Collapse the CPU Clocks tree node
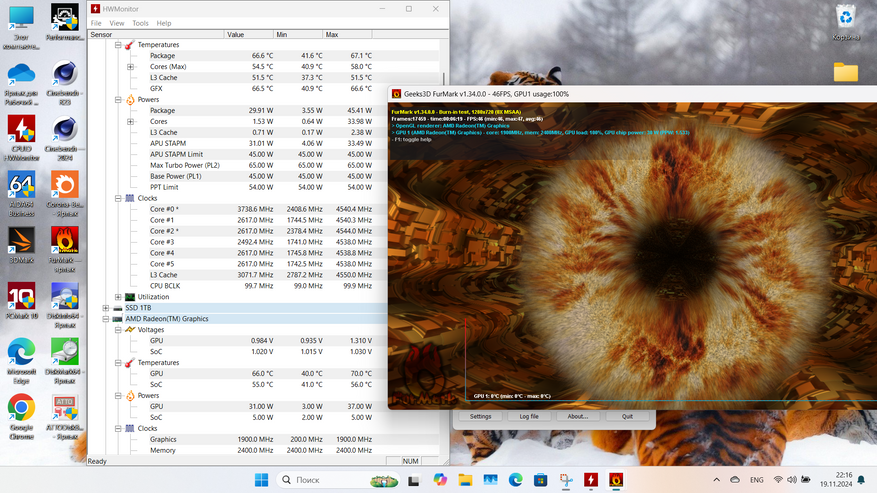877x493 pixels. [118, 198]
